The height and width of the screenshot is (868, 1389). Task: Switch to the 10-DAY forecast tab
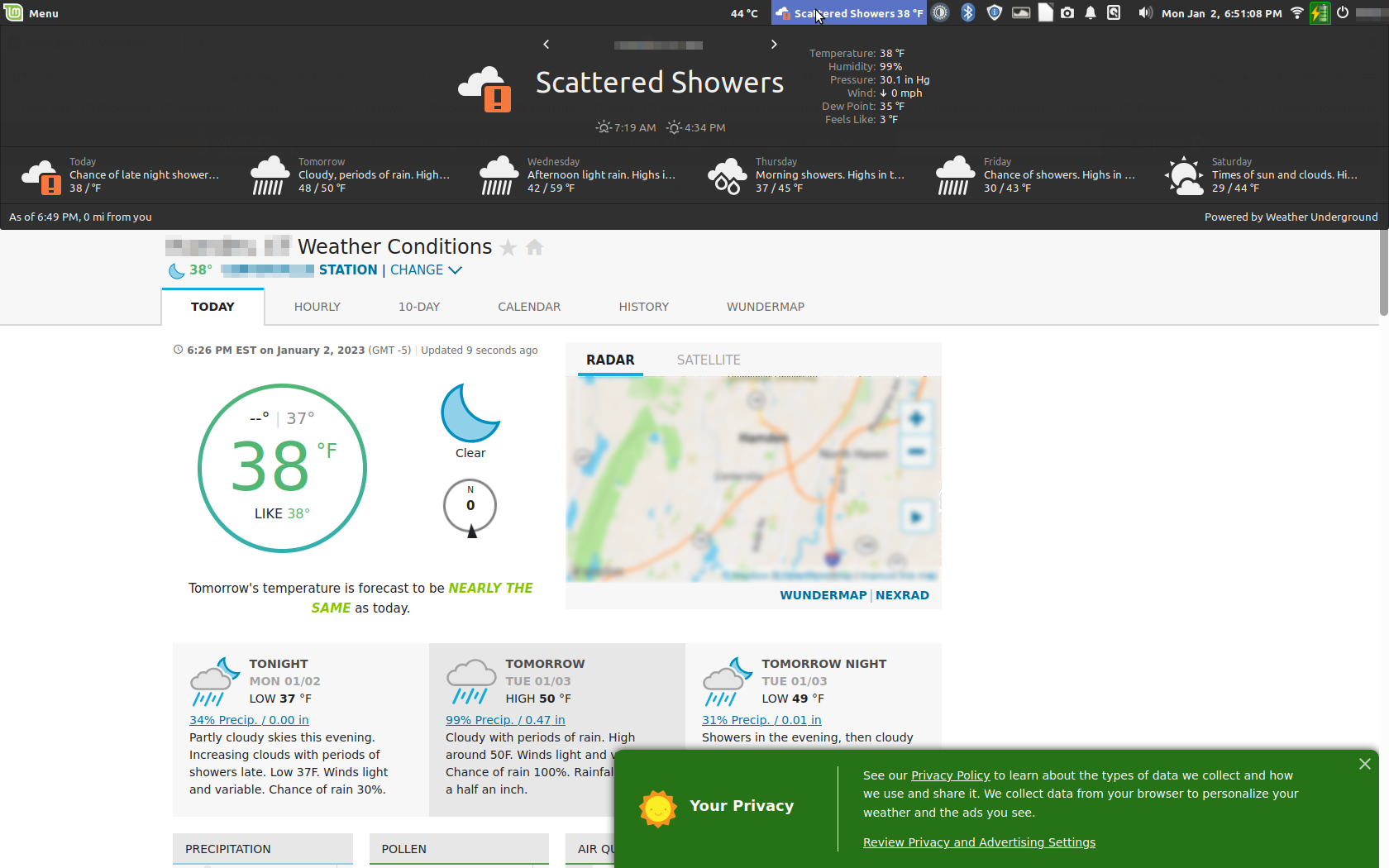(419, 307)
